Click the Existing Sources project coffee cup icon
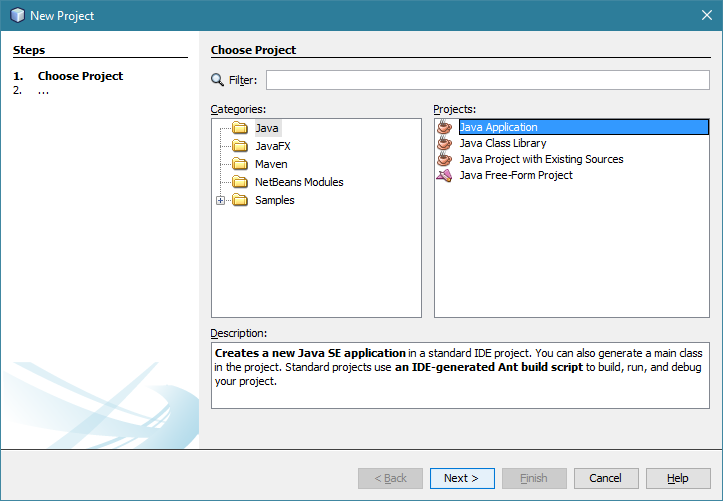The width and height of the screenshot is (723, 501). tap(444, 159)
